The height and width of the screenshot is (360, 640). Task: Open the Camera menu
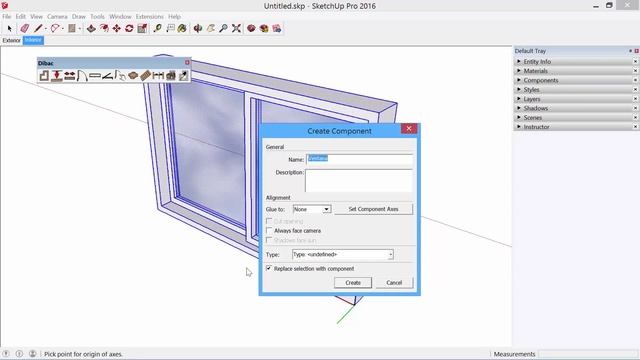[x=57, y=16]
